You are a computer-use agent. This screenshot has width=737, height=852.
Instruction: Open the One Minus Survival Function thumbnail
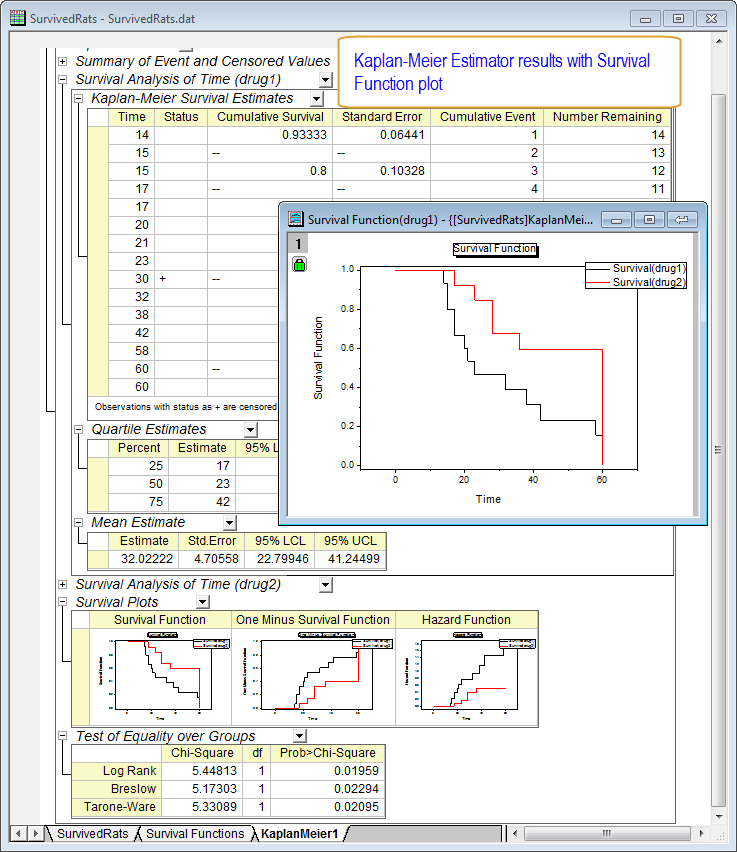pos(313,677)
